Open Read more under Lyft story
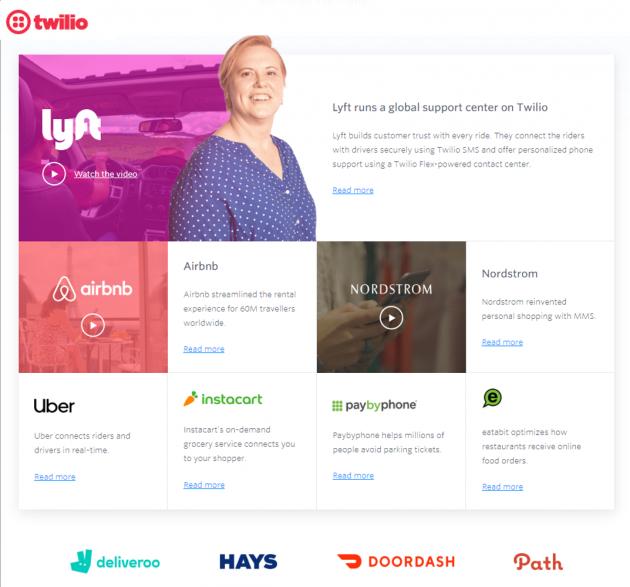The image size is (630, 587). tap(353, 190)
